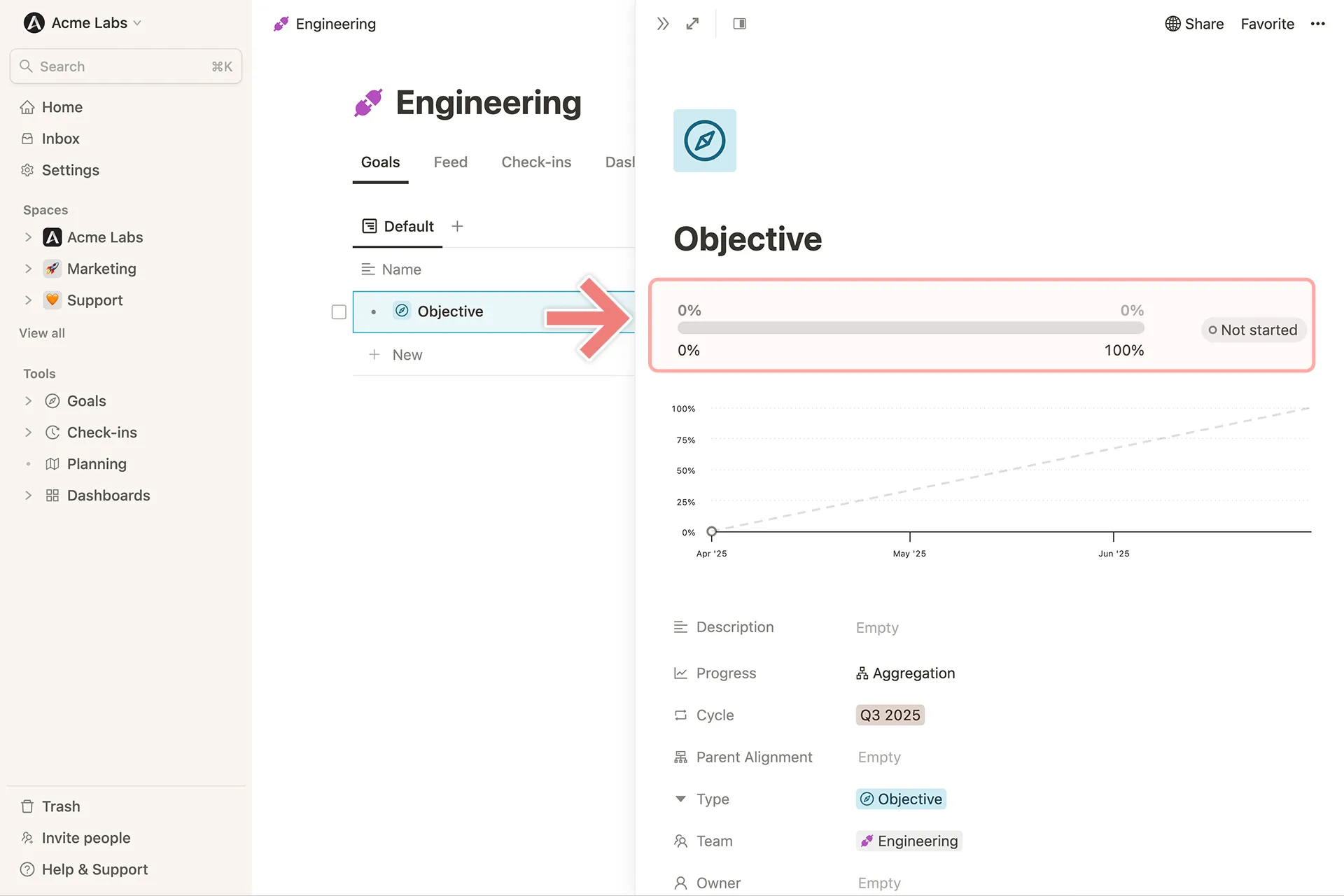Expand the Goals tool tree

(x=28, y=401)
